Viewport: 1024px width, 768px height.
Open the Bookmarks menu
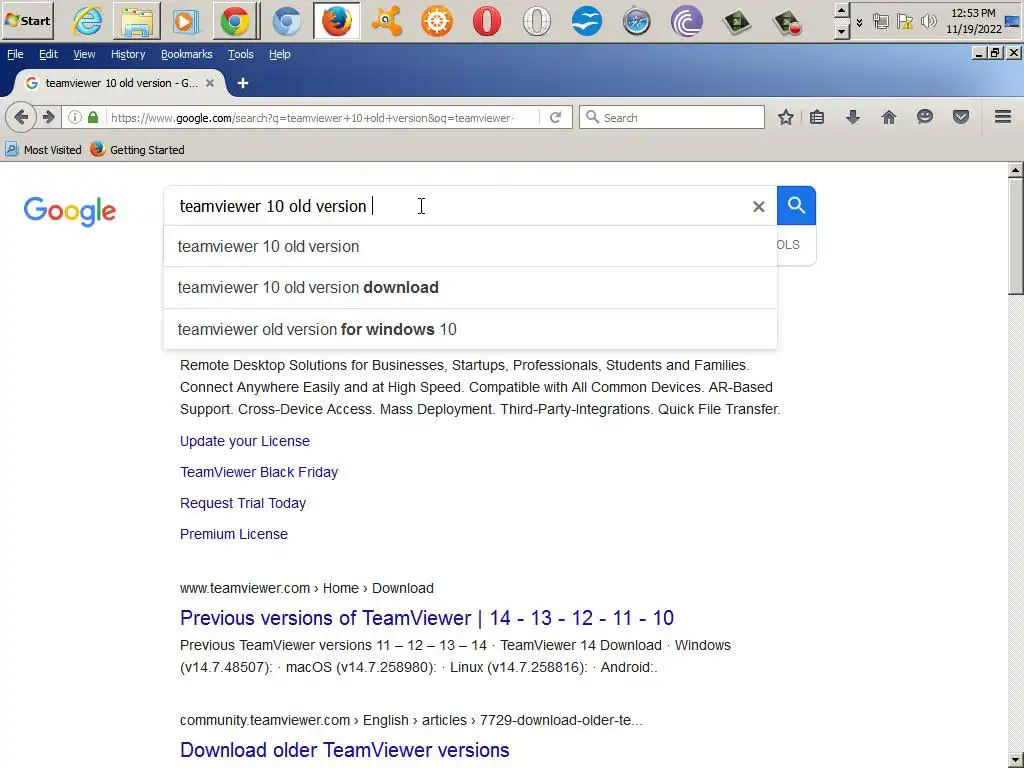[x=186, y=54]
